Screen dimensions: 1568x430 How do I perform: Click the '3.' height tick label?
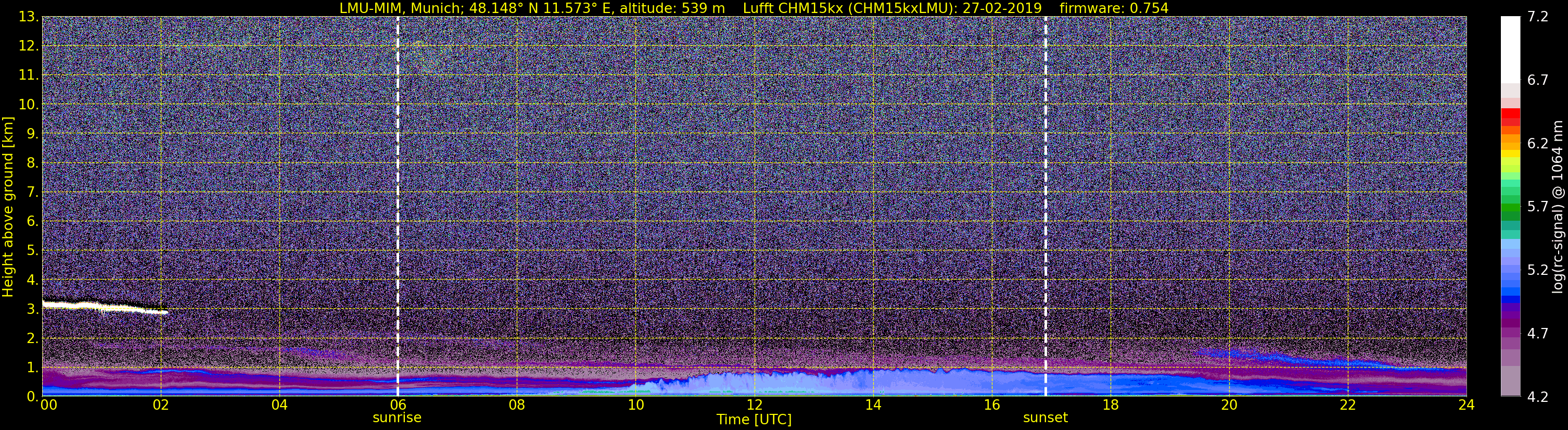[x=32, y=309]
